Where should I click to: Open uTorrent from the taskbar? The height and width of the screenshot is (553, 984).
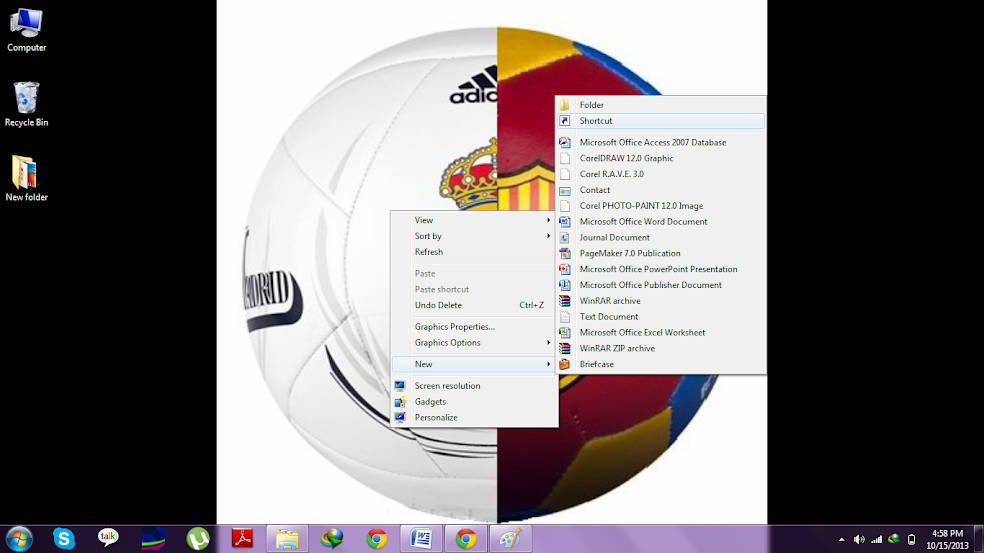tap(198, 539)
